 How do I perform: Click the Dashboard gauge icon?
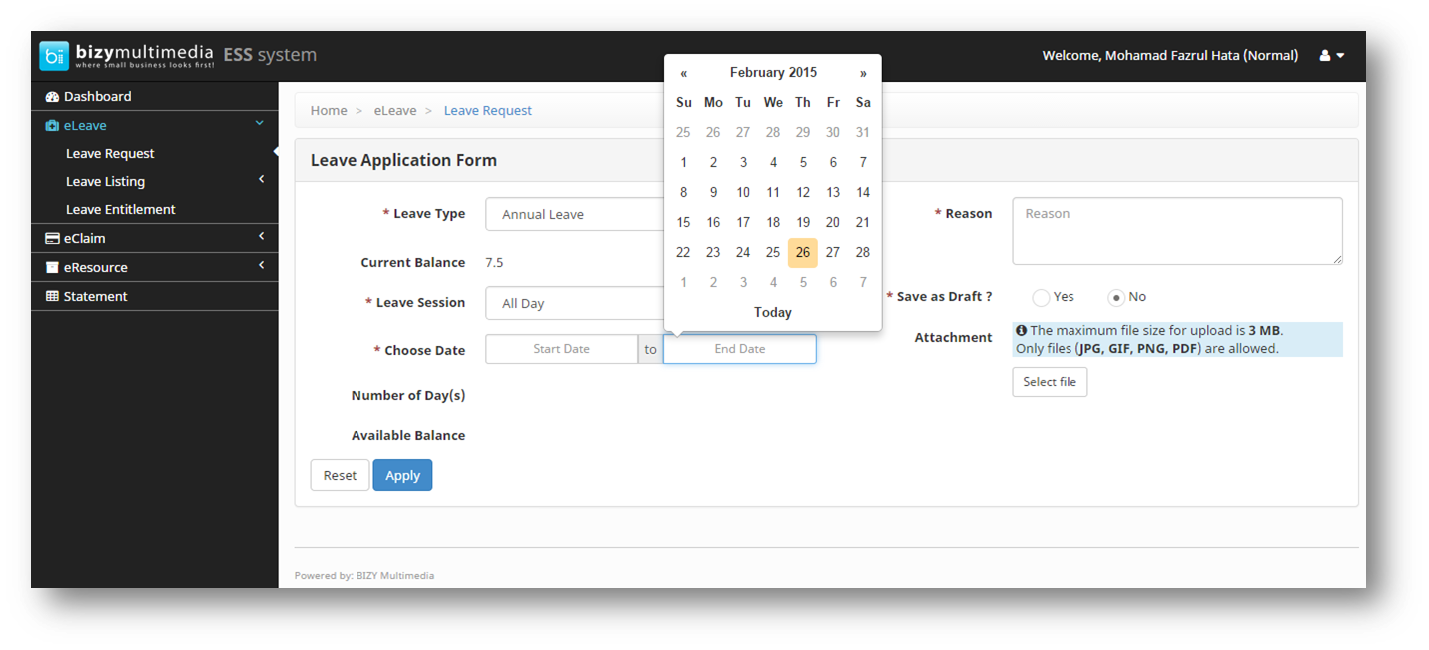click(52, 97)
